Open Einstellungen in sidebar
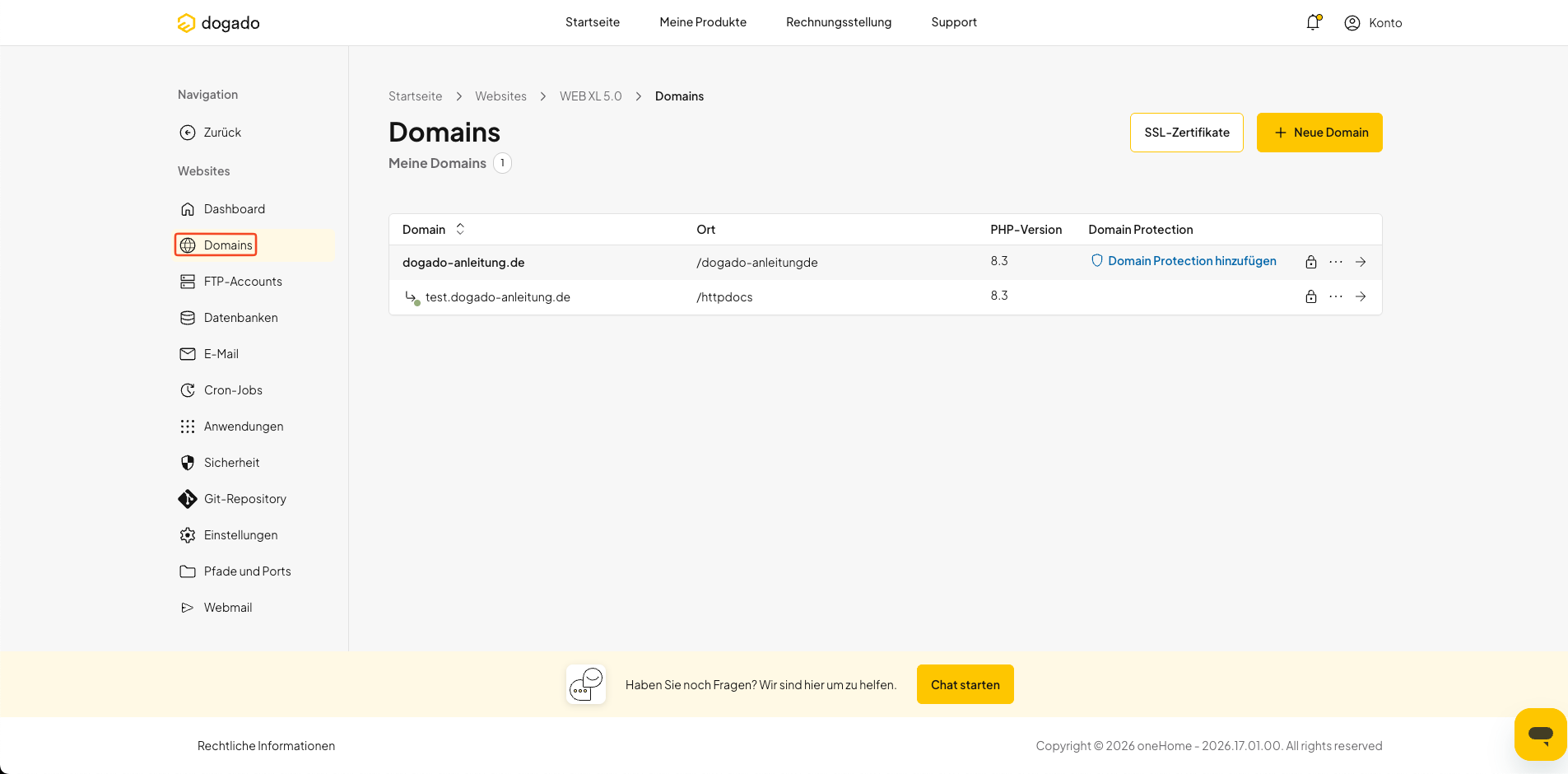 (x=229, y=535)
